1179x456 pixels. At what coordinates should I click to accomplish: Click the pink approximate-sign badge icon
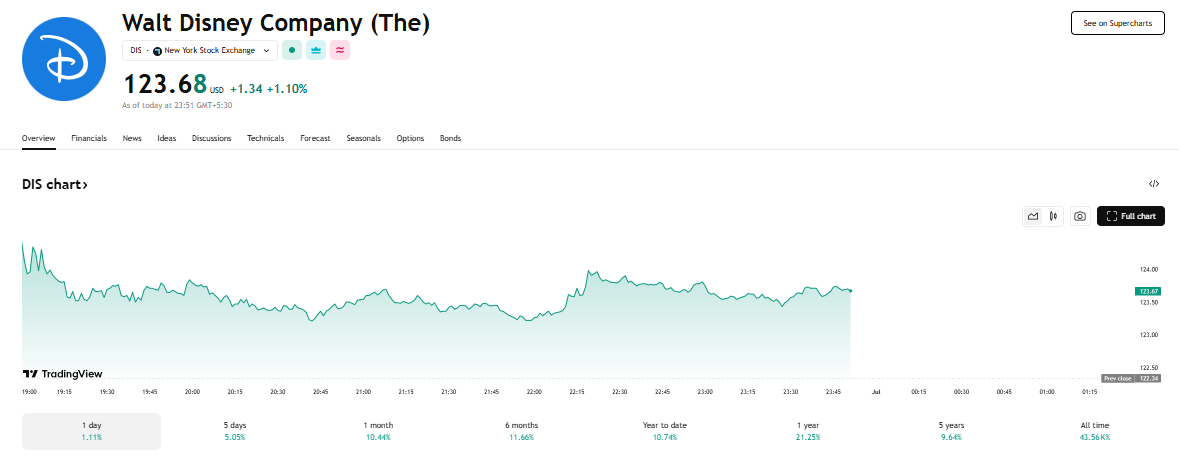[340, 50]
